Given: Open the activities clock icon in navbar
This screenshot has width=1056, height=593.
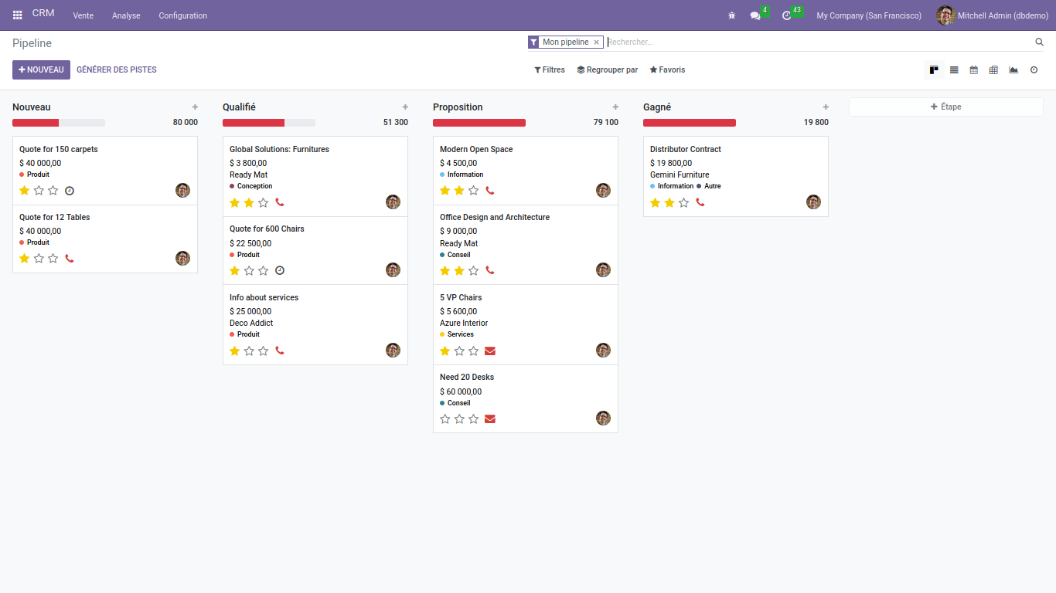Looking at the screenshot, I should (787, 15).
